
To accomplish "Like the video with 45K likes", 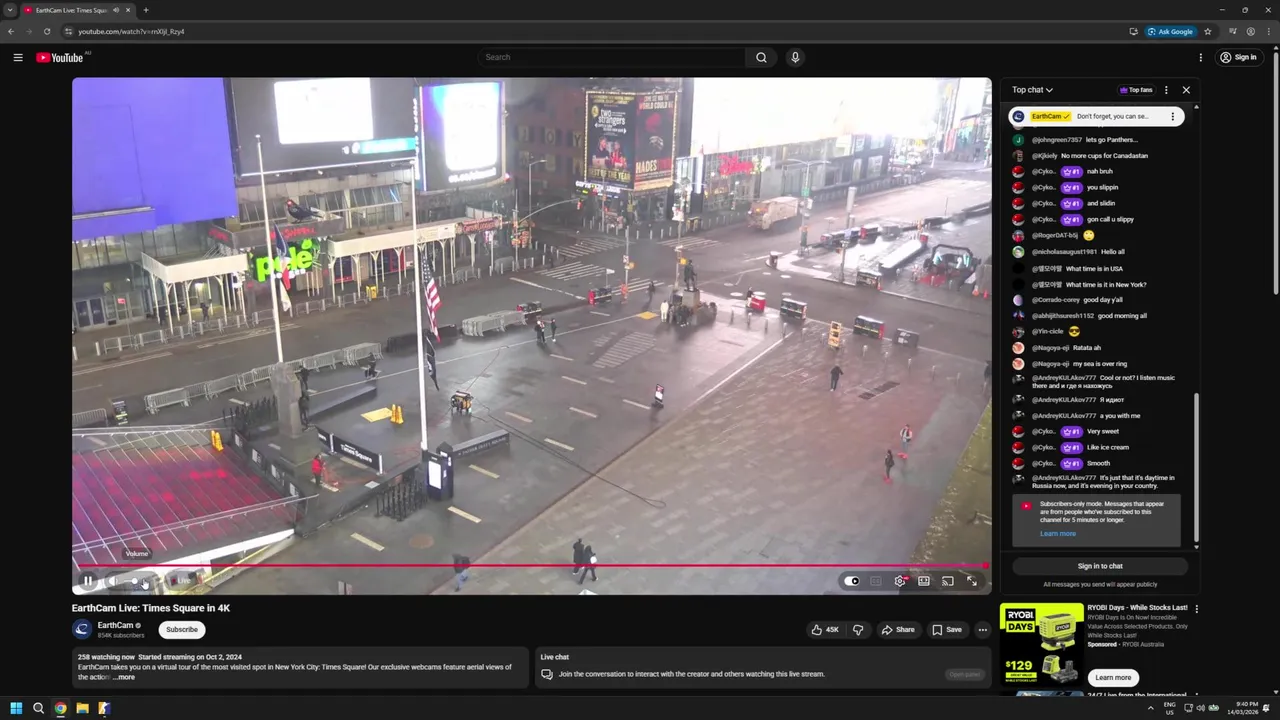I will click(825, 630).
